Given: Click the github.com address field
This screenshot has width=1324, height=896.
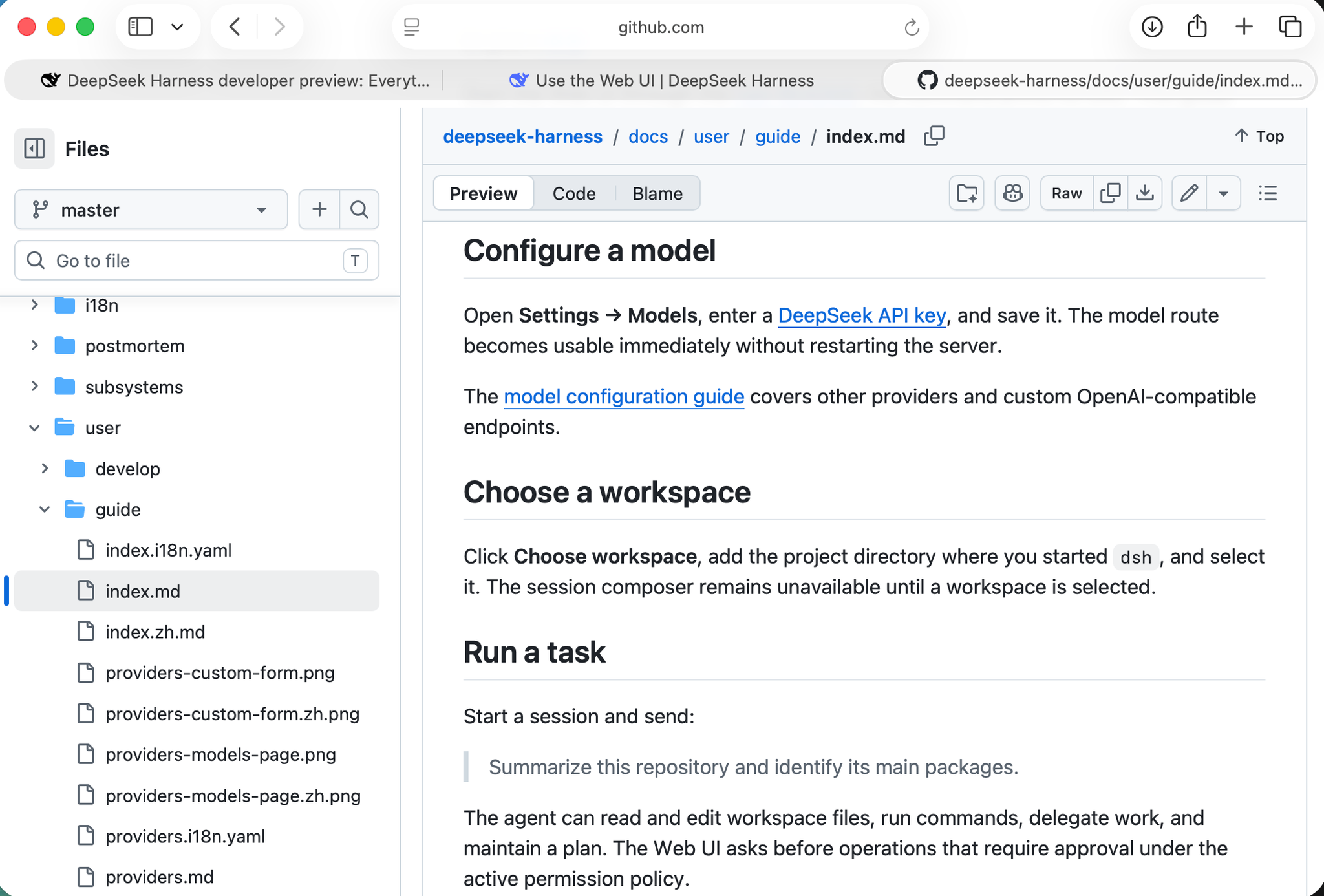Looking at the screenshot, I should point(661,27).
